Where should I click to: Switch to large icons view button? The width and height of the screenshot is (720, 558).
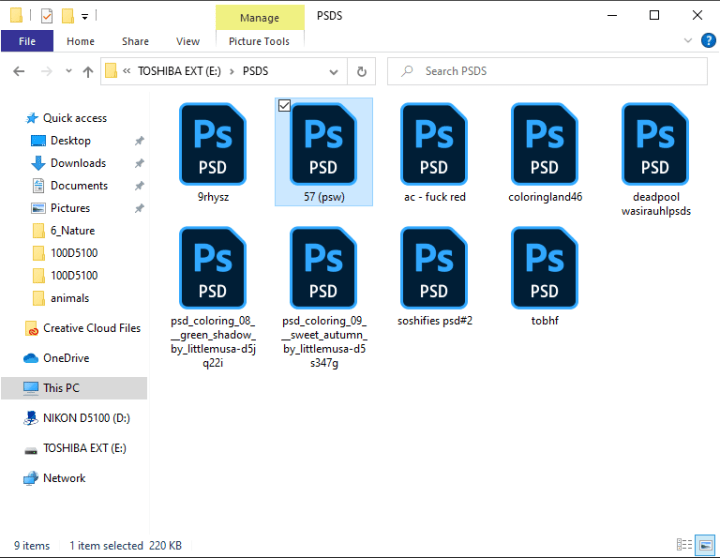[705, 545]
